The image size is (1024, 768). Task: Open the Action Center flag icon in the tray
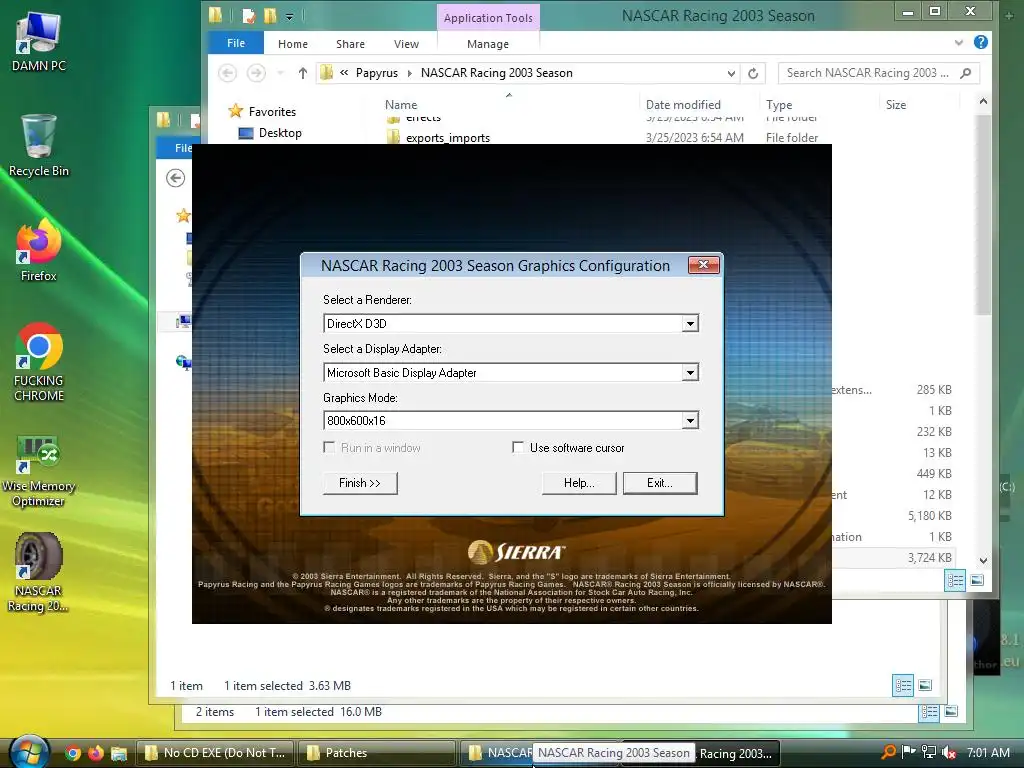pyautogui.click(x=908, y=752)
